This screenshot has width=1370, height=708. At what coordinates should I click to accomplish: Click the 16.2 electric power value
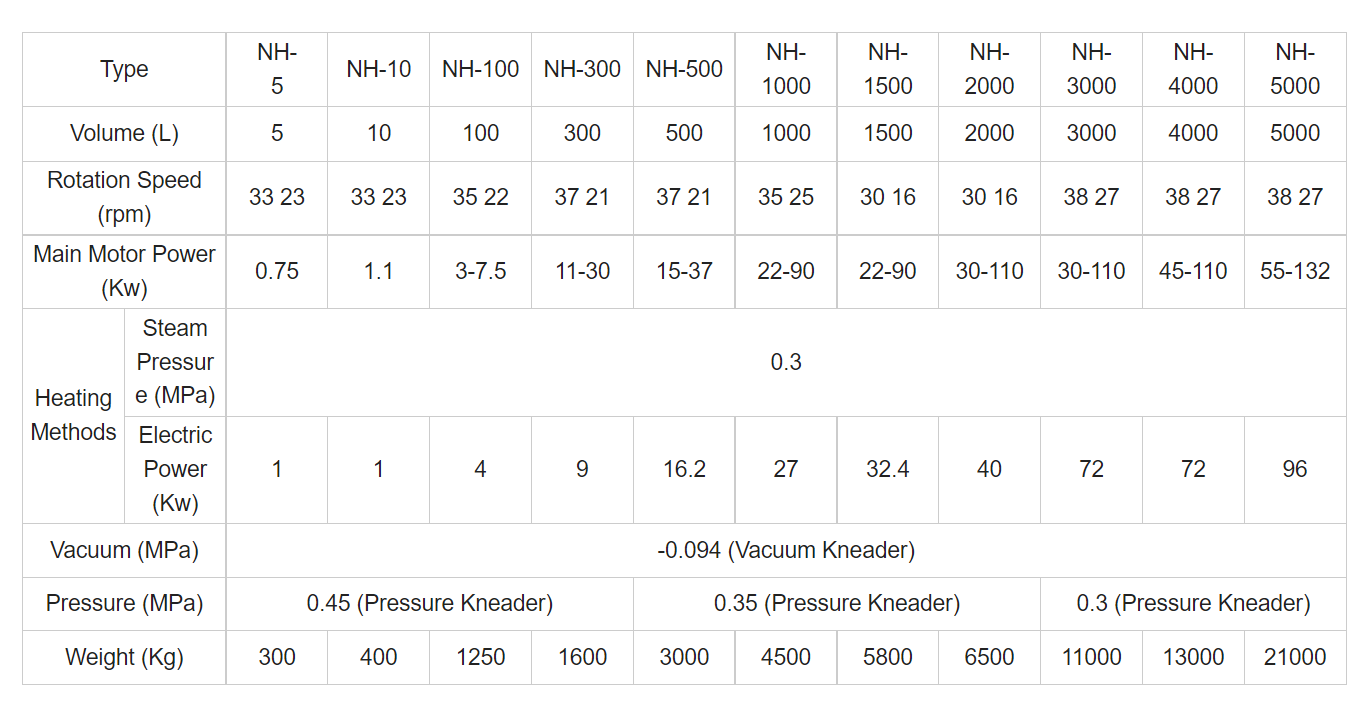click(684, 469)
